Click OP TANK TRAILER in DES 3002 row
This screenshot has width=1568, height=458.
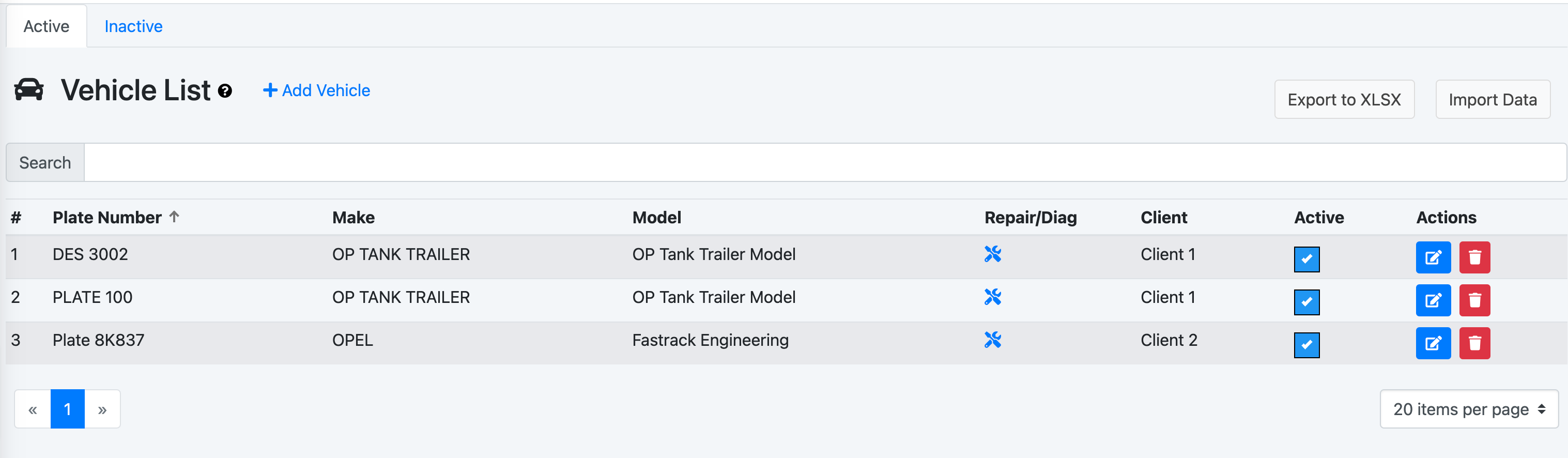[x=401, y=254]
